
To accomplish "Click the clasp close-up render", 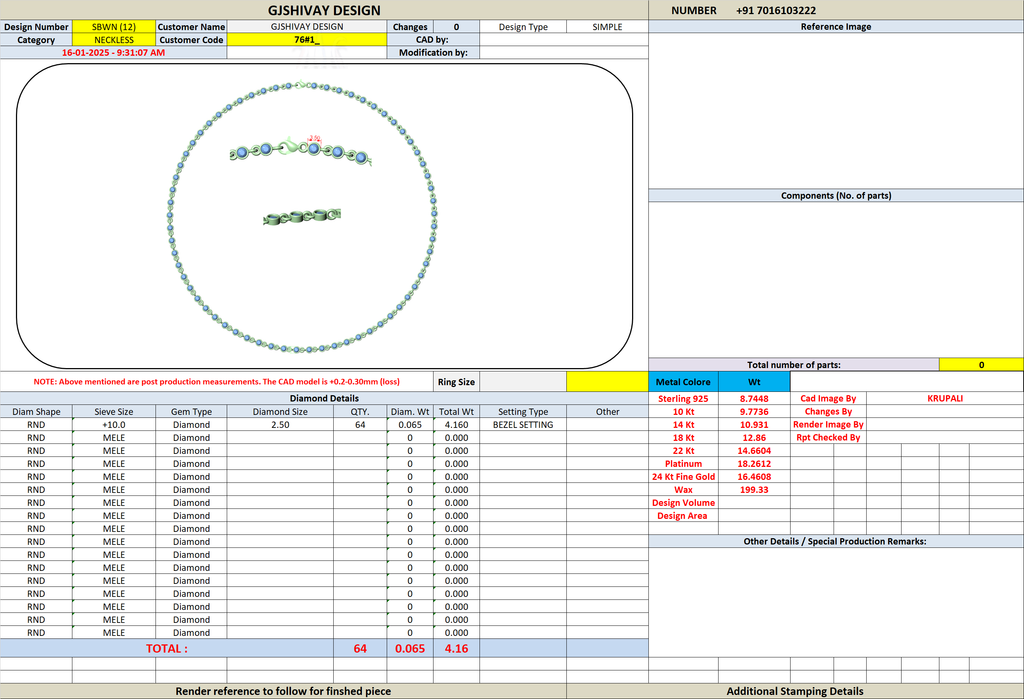I will pos(301,151).
